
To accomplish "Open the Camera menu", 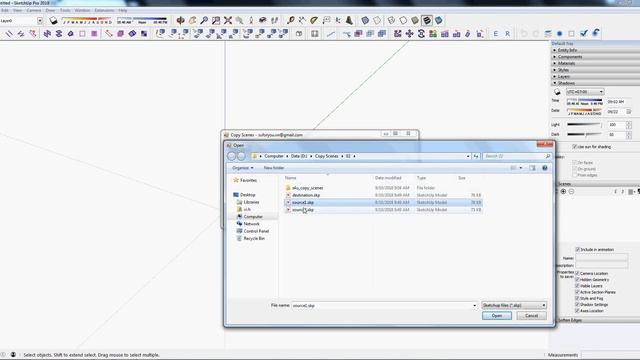I will tap(34, 10).
